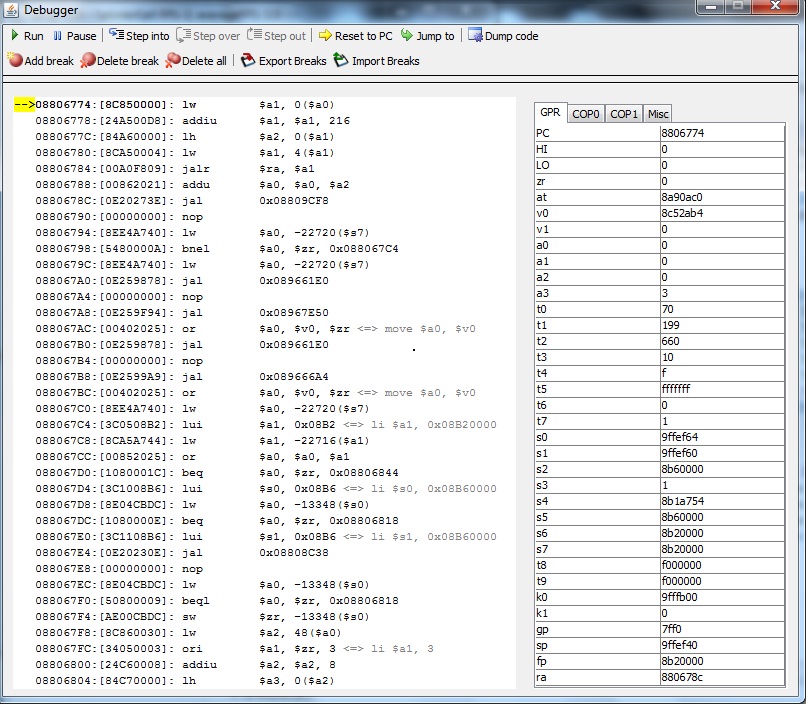The height and width of the screenshot is (704, 806).
Task: Select the highlighted current instruction at 08806774
Action: click(200, 104)
